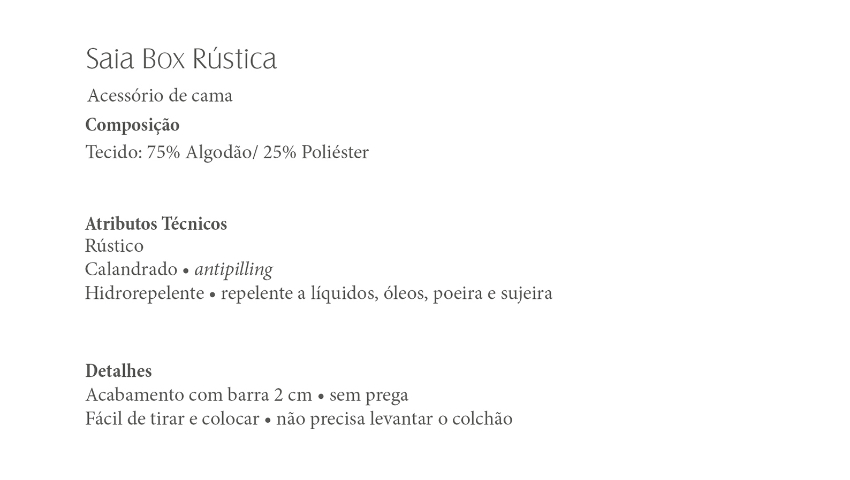Click the word 'Hidrorepelente'
The height and width of the screenshot is (480, 850).
(x=145, y=293)
